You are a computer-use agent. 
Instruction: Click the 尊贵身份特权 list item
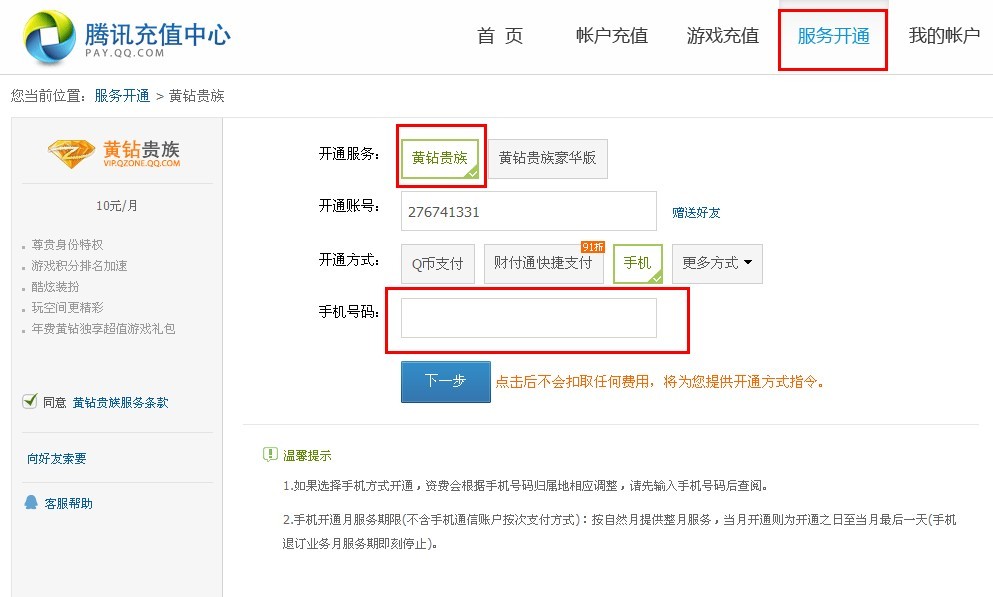coord(67,244)
